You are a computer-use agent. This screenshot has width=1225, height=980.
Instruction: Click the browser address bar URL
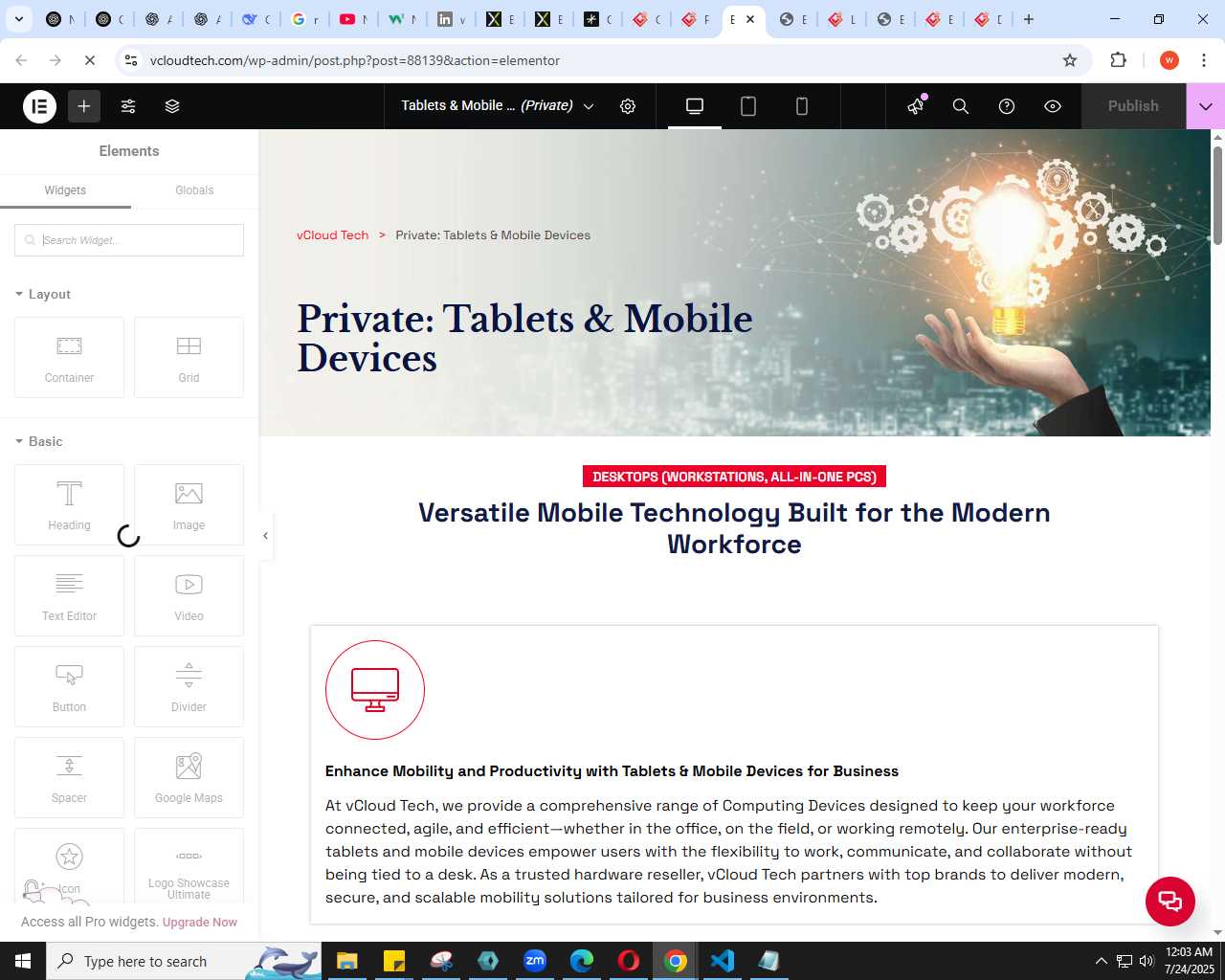click(x=355, y=60)
